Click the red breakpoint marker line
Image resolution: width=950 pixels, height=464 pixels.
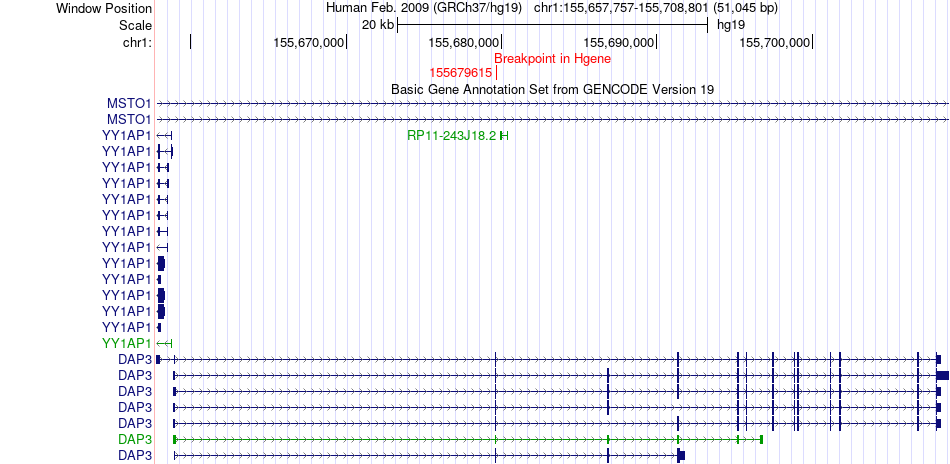tap(496, 73)
